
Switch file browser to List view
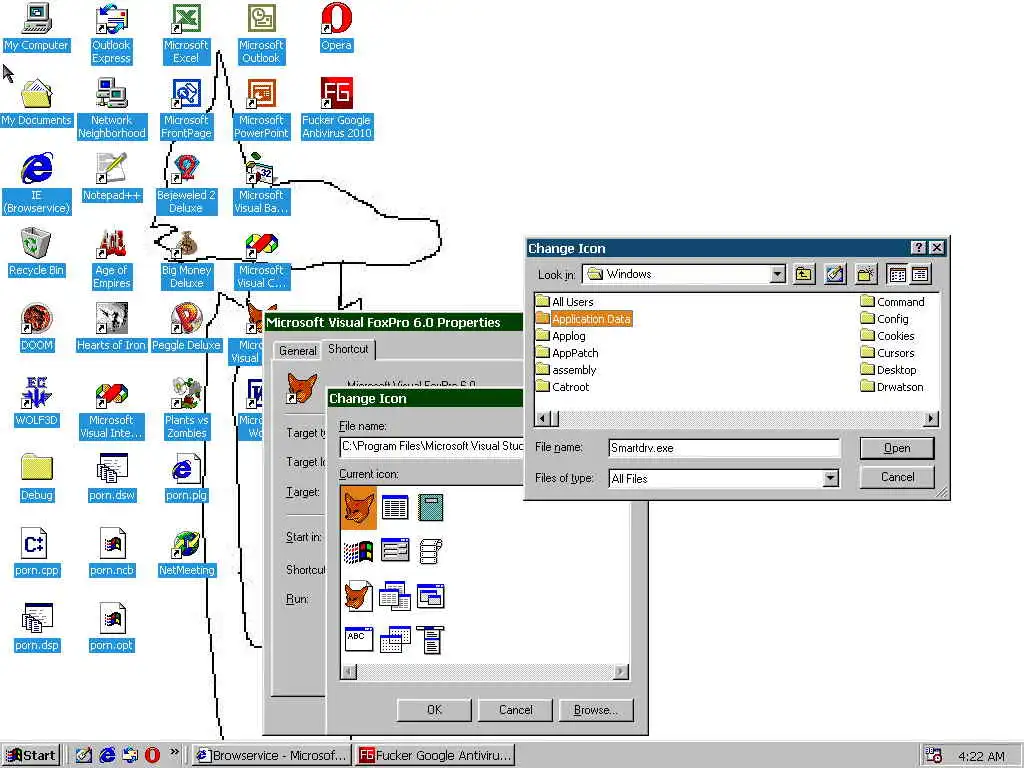(x=898, y=274)
